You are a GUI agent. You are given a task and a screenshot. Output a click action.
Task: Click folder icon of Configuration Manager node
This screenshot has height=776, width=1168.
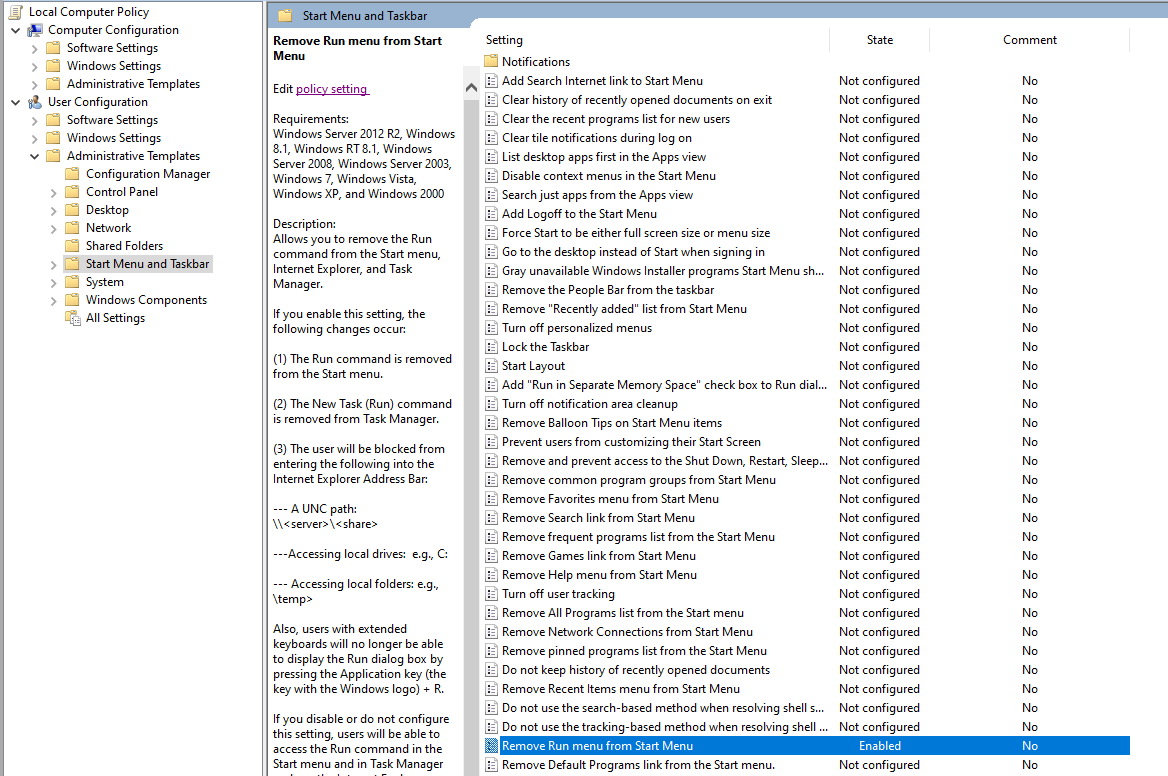(72, 174)
